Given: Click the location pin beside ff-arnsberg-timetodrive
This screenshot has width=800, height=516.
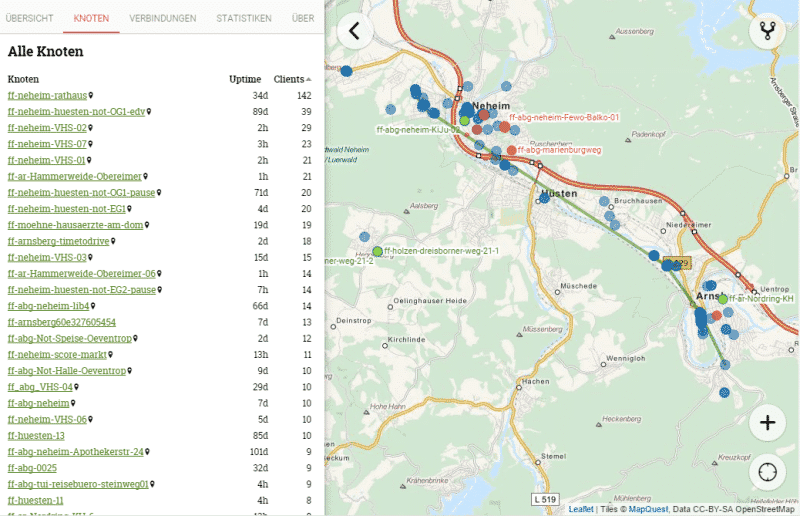Looking at the screenshot, I should click(x=113, y=241).
